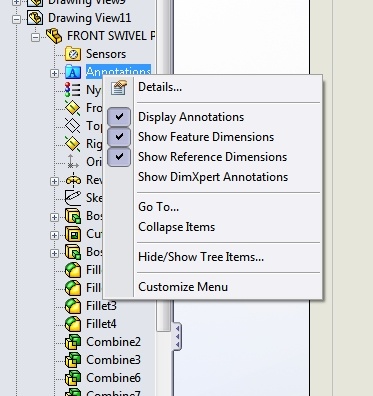Select Fillet3 in the feature tree
This screenshot has height=396, width=373.
101,306
